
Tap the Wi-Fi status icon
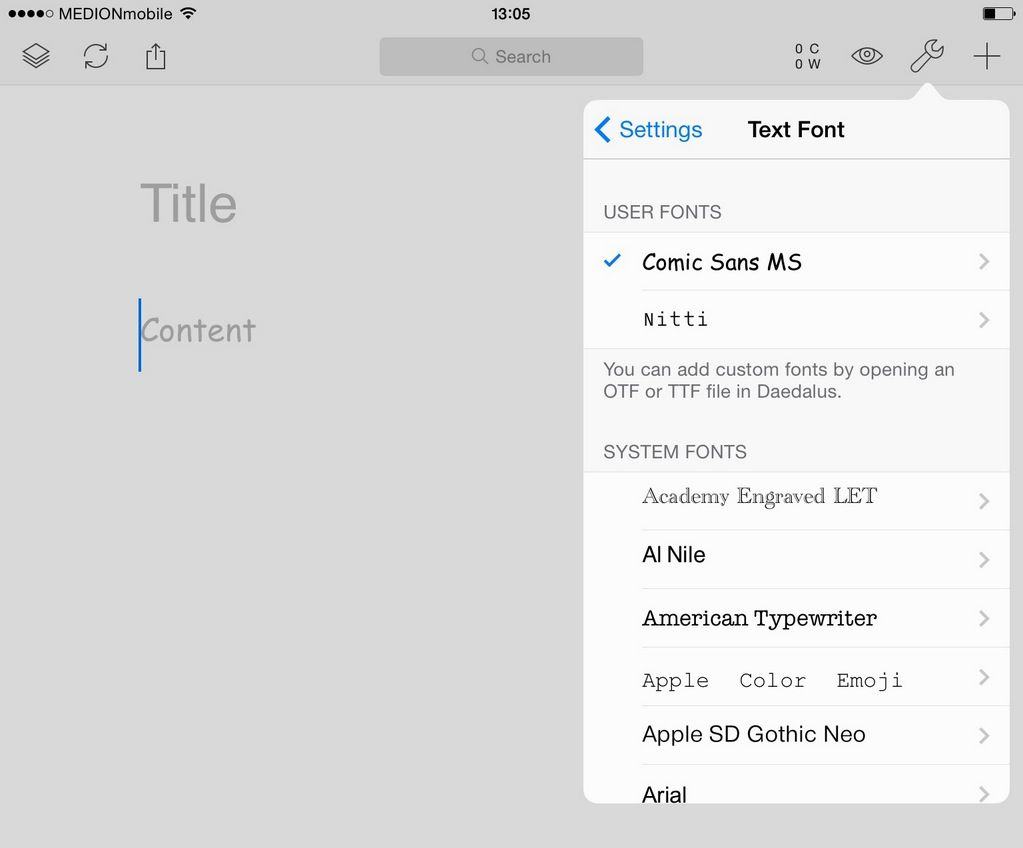click(x=188, y=14)
